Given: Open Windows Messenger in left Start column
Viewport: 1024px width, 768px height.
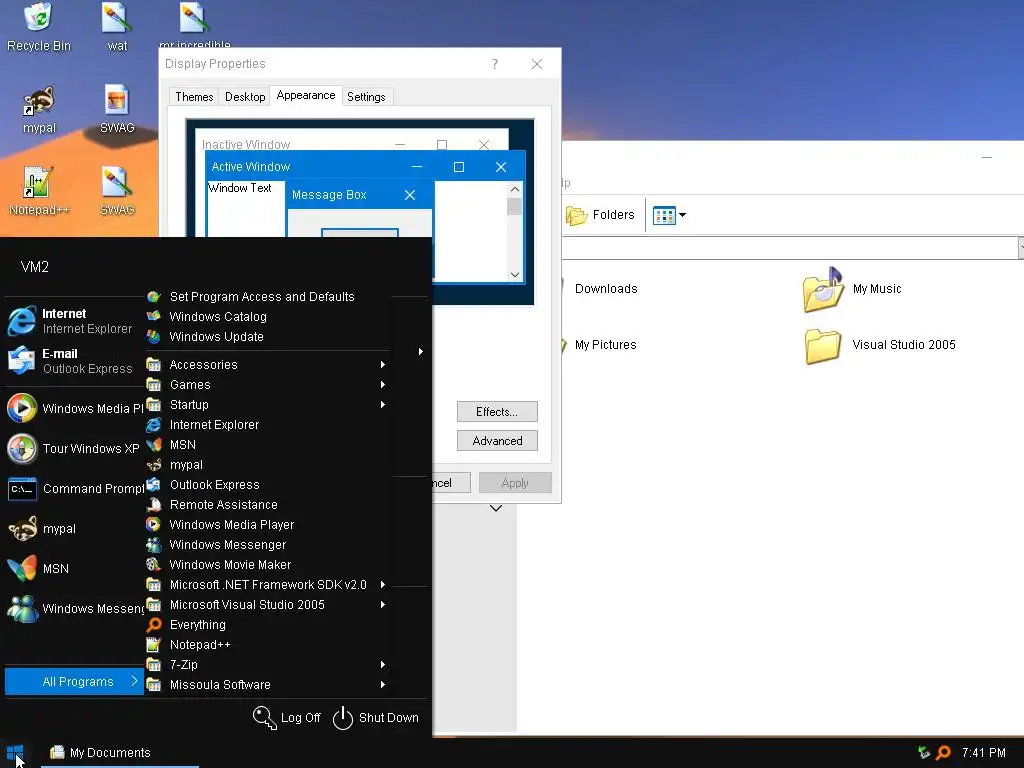Looking at the screenshot, I should point(74,608).
